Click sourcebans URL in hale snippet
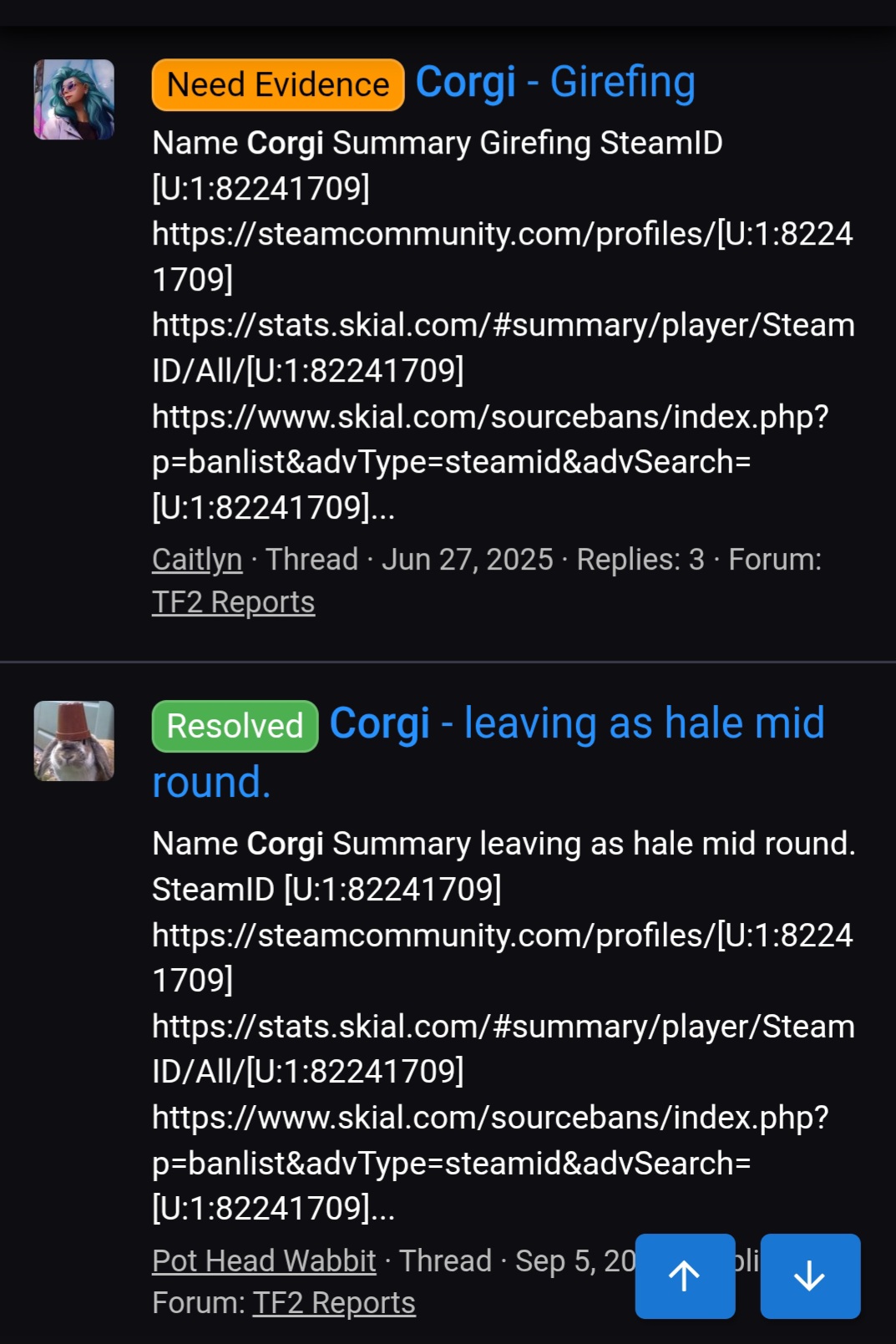Screen dimensions: 896x1344 click(x=490, y=1162)
